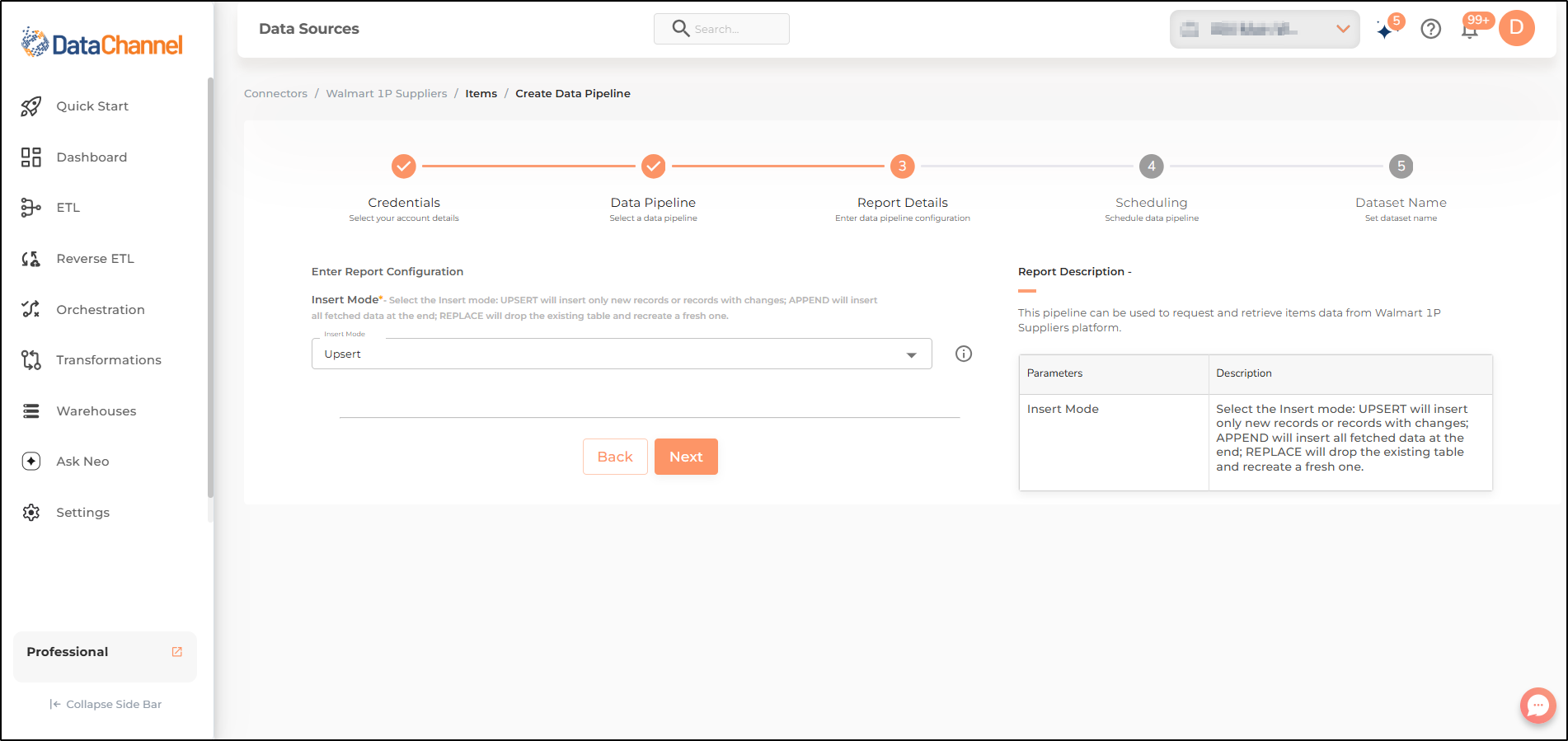This screenshot has height=741, width=1568.
Task: Click the Scheduling step label
Action: point(1152,203)
